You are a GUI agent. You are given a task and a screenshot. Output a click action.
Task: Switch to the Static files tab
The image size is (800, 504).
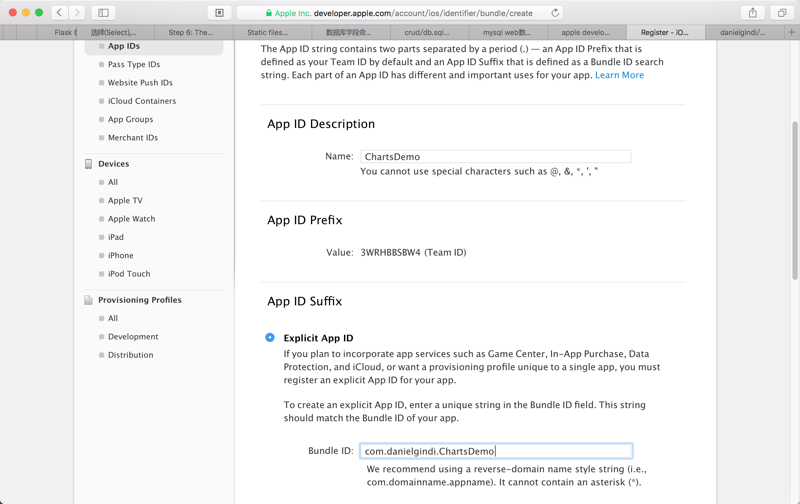pos(267,32)
